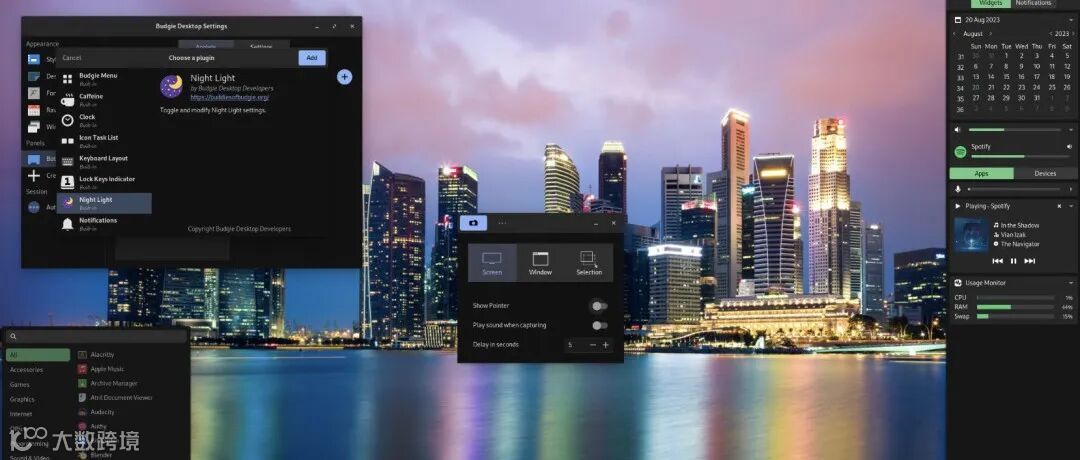Click the camera icon in screenshot tool header
This screenshot has height=460, width=1080.
[473, 223]
